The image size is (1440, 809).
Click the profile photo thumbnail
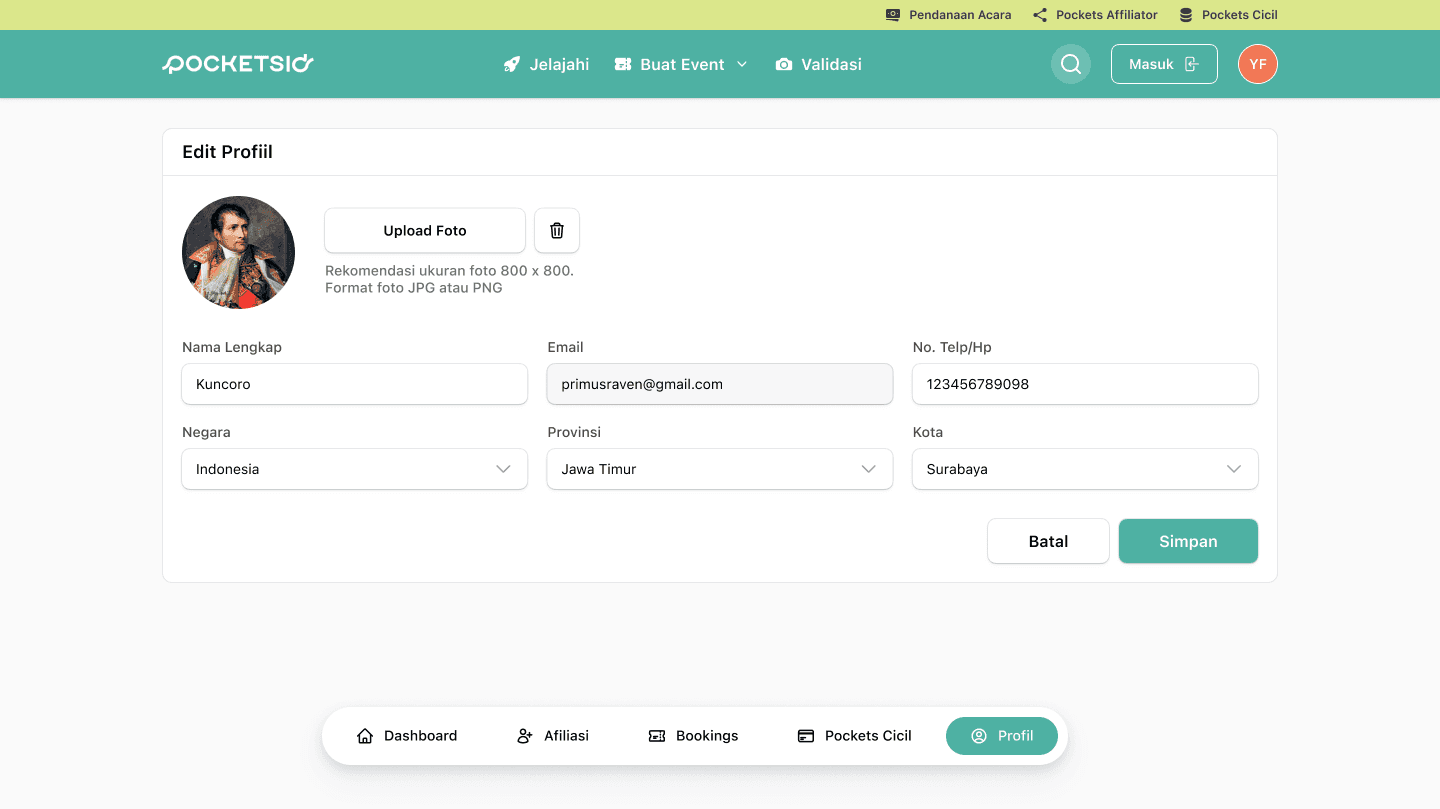coord(238,252)
